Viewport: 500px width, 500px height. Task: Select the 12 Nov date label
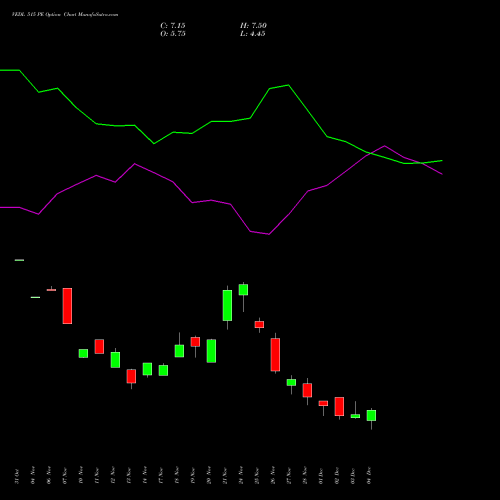click(x=113, y=475)
